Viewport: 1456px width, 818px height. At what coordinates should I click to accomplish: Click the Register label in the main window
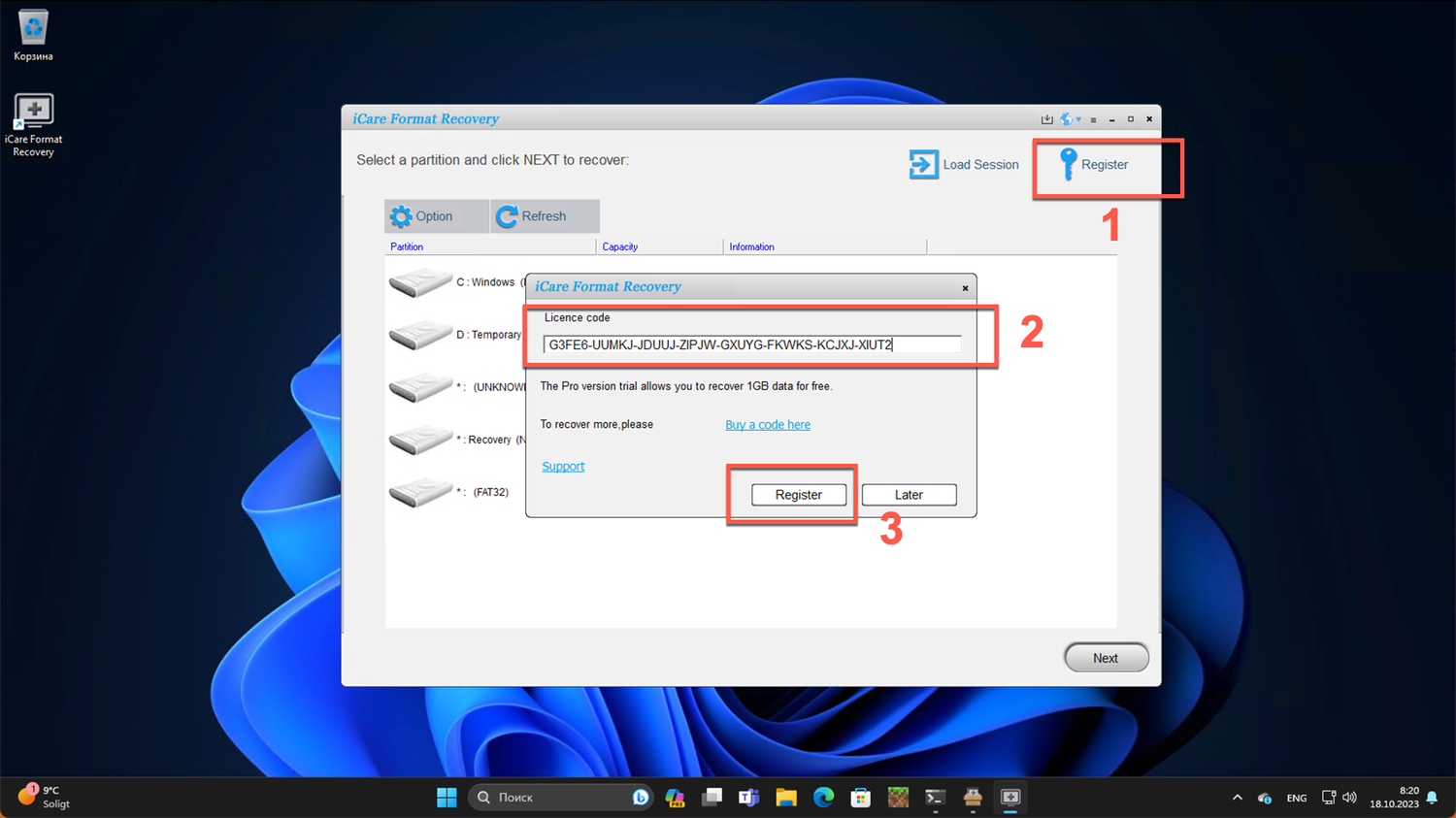(1105, 165)
